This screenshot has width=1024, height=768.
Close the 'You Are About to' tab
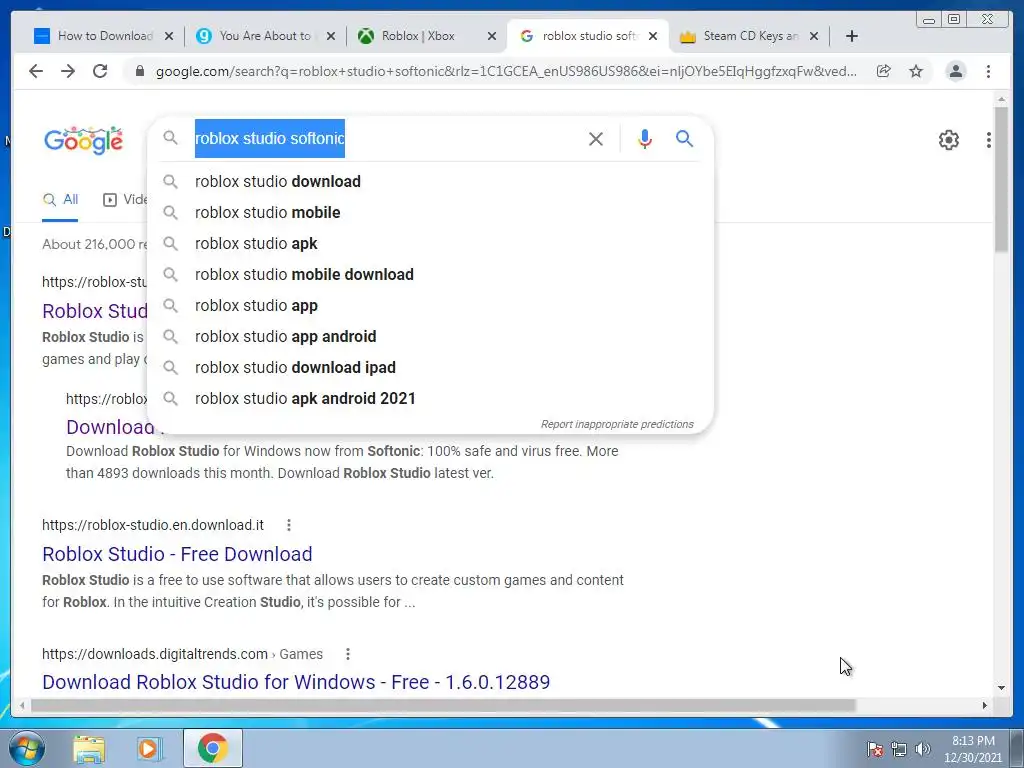331,36
